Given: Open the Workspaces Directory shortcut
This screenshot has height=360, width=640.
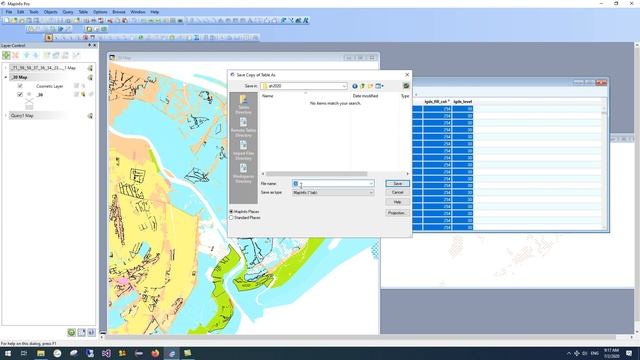Looking at the screenshot, I should (243, 173).
